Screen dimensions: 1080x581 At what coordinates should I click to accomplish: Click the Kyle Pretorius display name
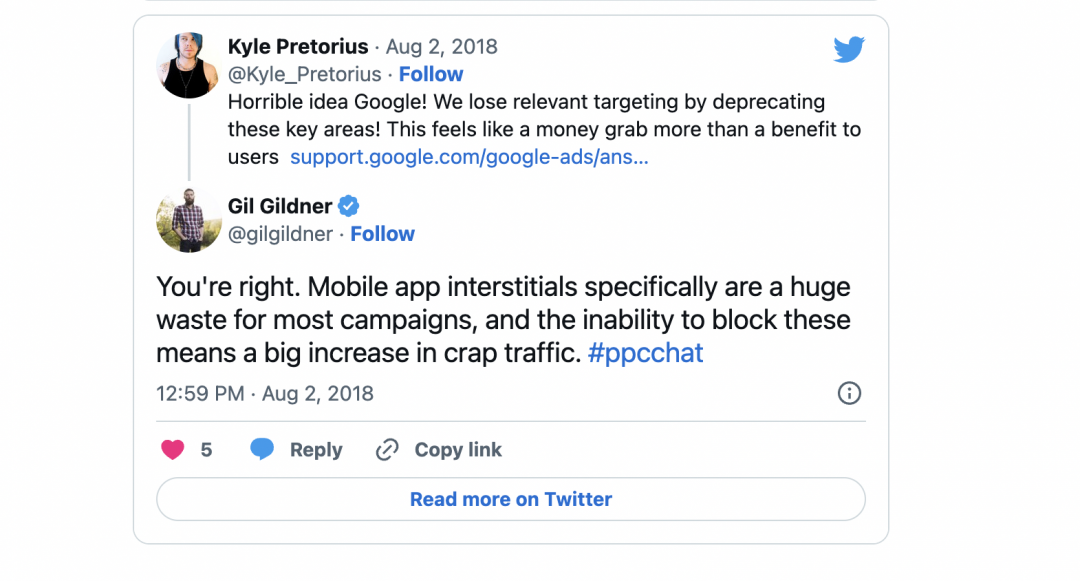click(298, 47)
